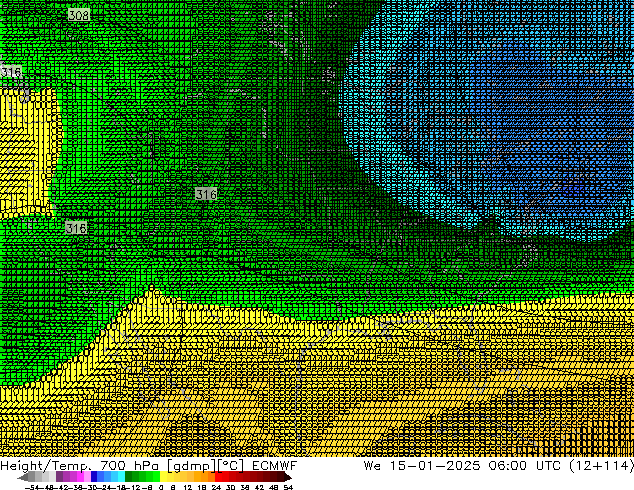Click the 308 contour label
The image size is (634, 490).
pos(78,15)
